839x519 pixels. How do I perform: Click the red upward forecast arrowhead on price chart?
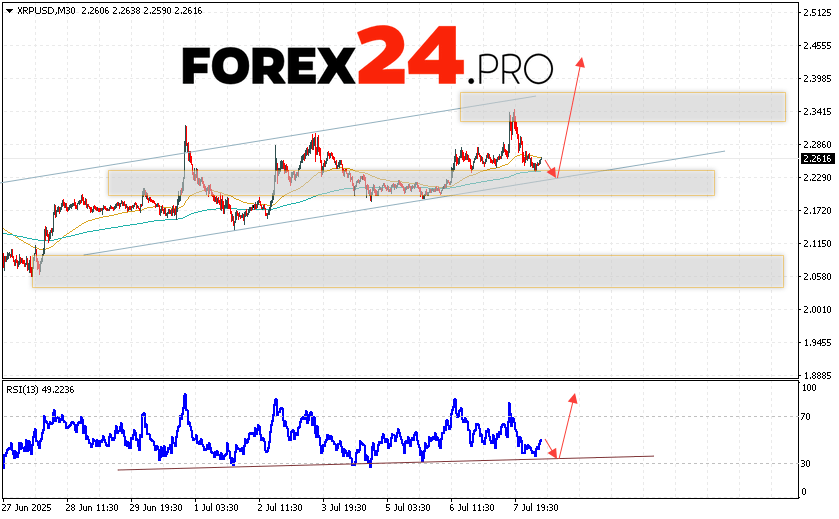(579, 62)
